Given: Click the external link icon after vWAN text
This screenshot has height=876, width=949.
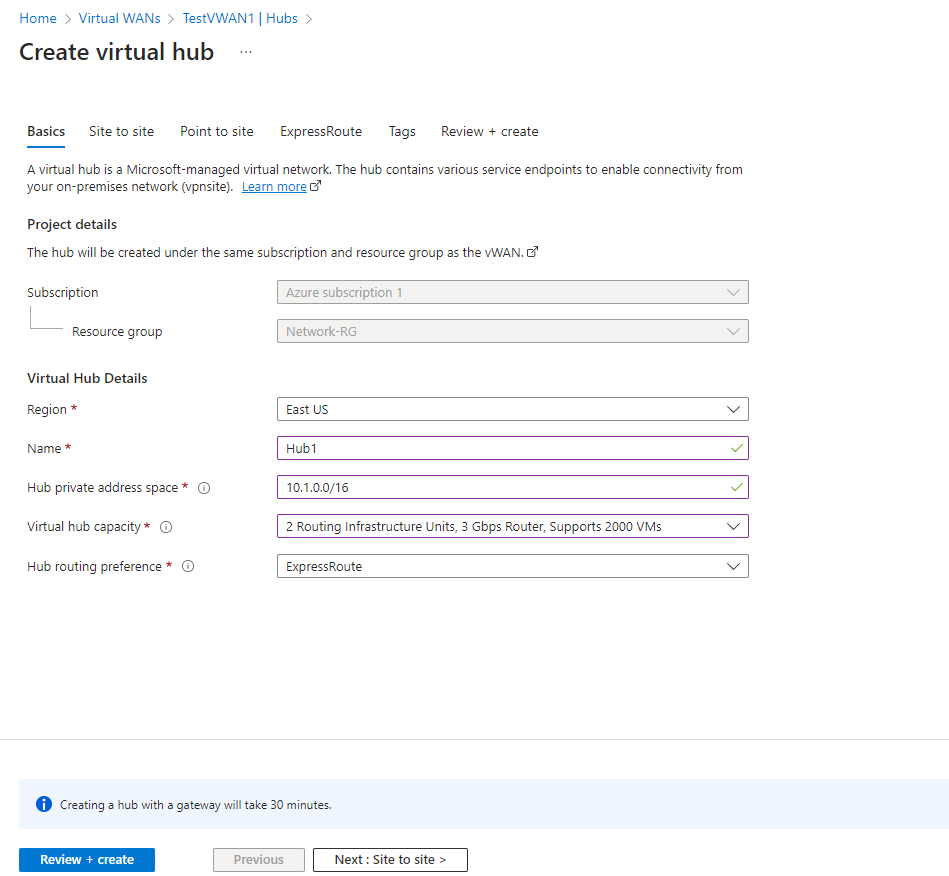Looking at the screenshot, I should click(532, 253).
